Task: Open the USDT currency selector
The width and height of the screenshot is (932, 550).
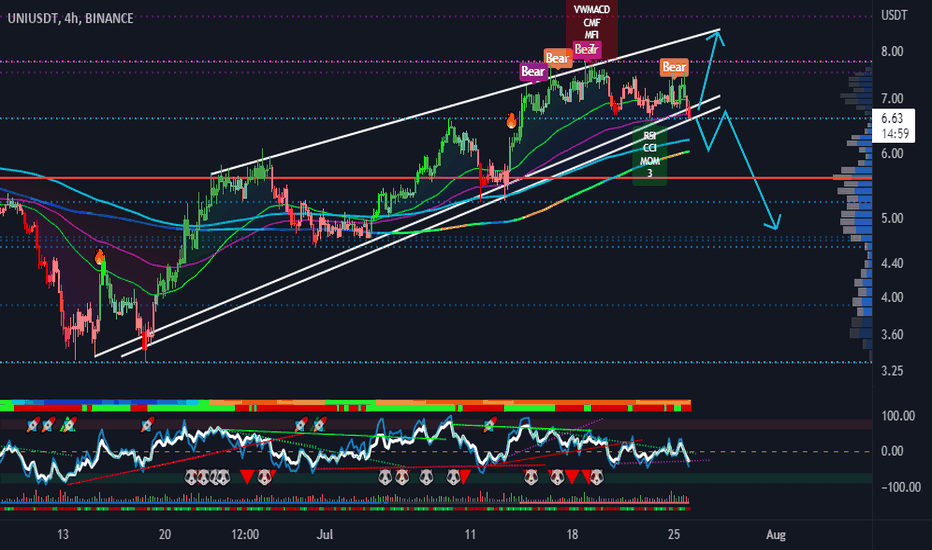Action: (893, 15)
